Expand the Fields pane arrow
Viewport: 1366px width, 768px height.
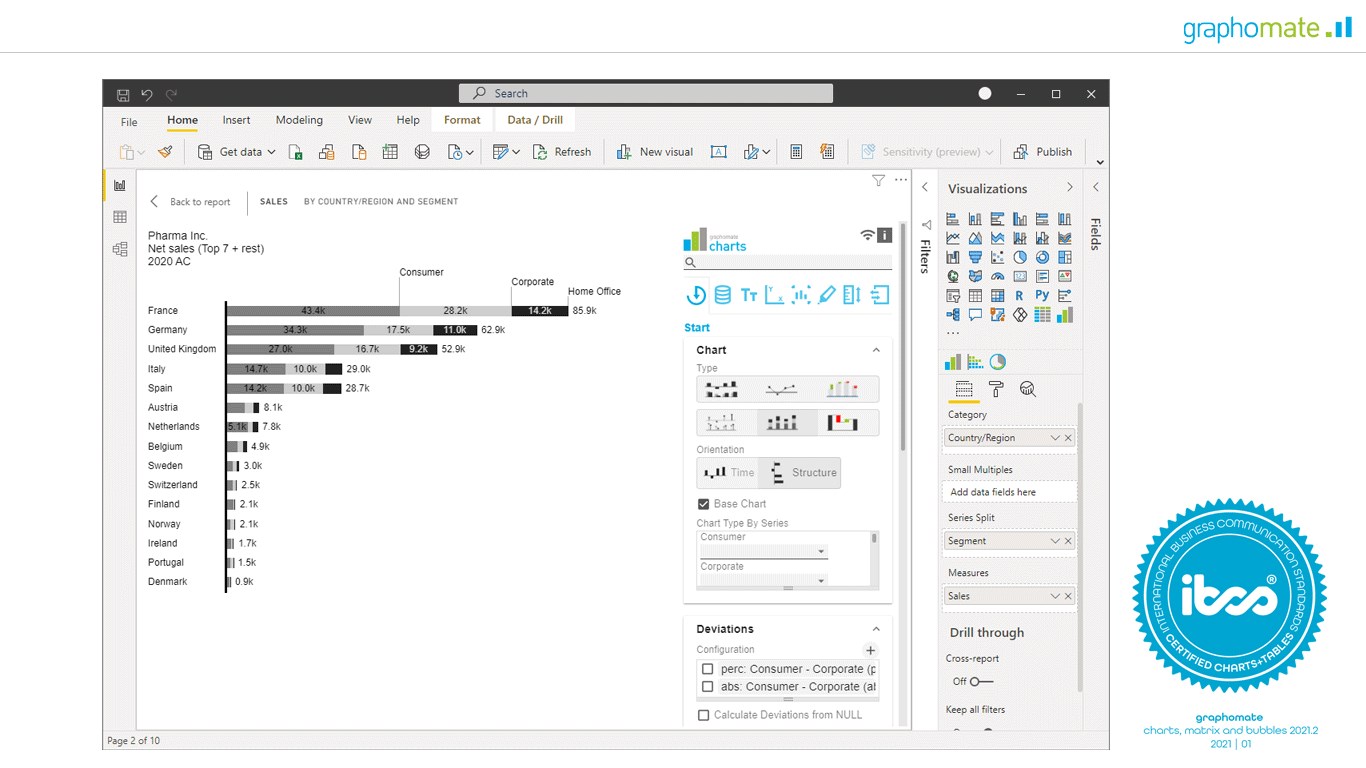1096,187
